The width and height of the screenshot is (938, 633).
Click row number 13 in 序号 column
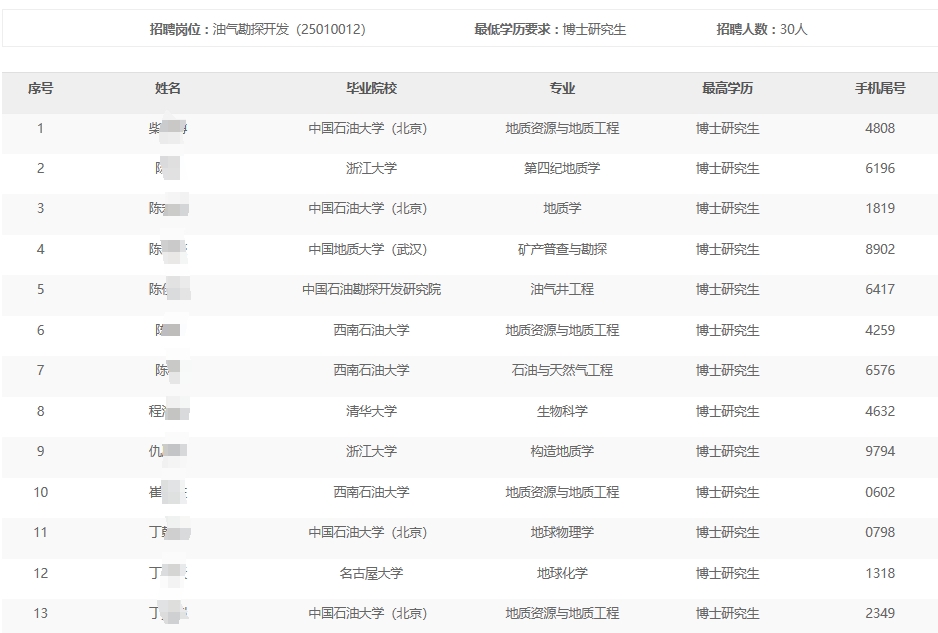(x=40, y=613)
